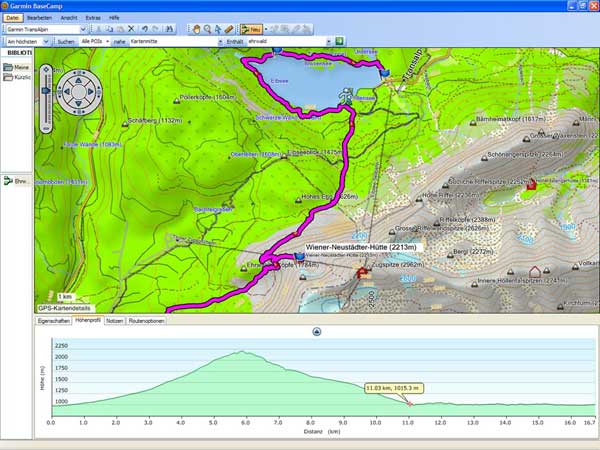Open the Hilfe menu
Viewport: 600px width, 450px height.
click(114, 18)
